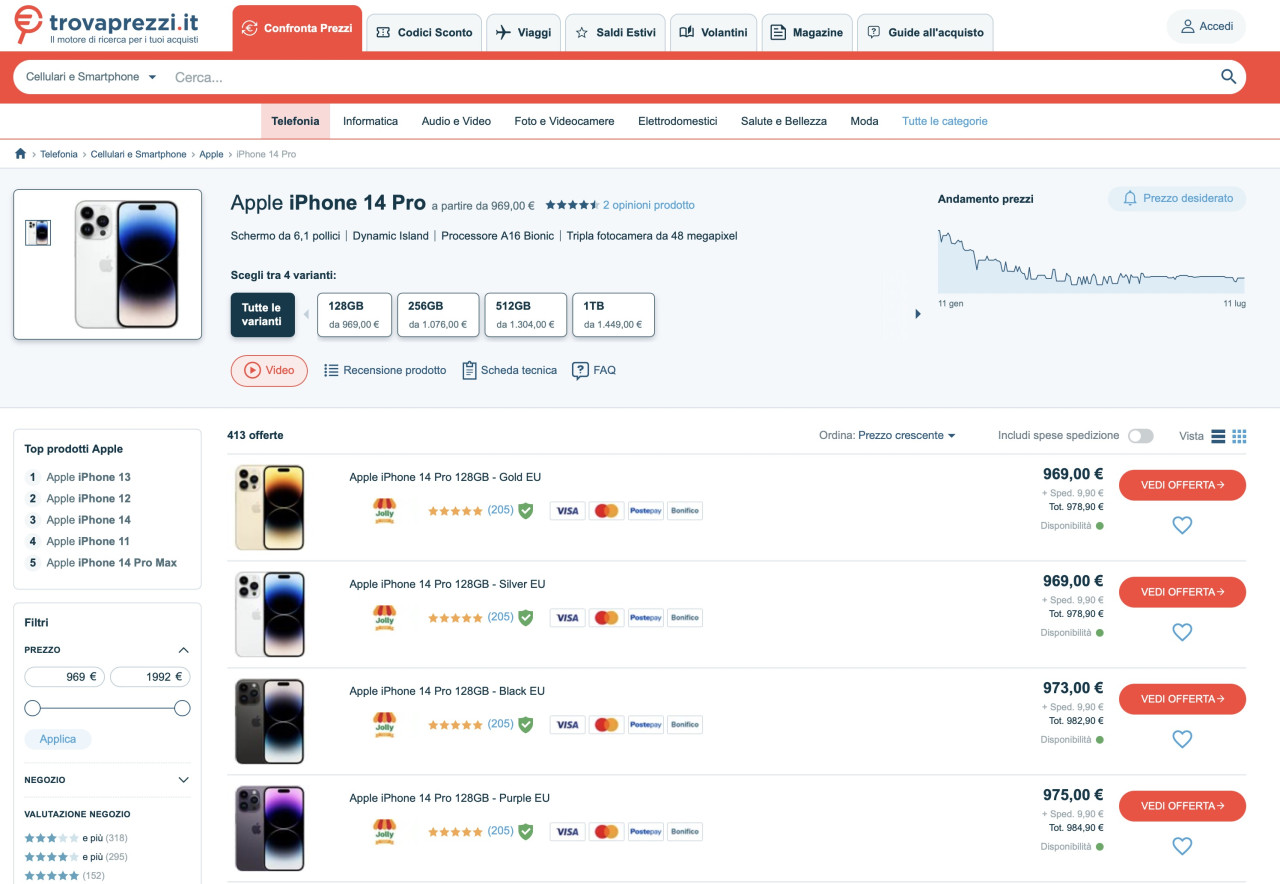Open the Codici Sconto tab
Viewport: 1280px width, 884px height.
pos(424,32)
